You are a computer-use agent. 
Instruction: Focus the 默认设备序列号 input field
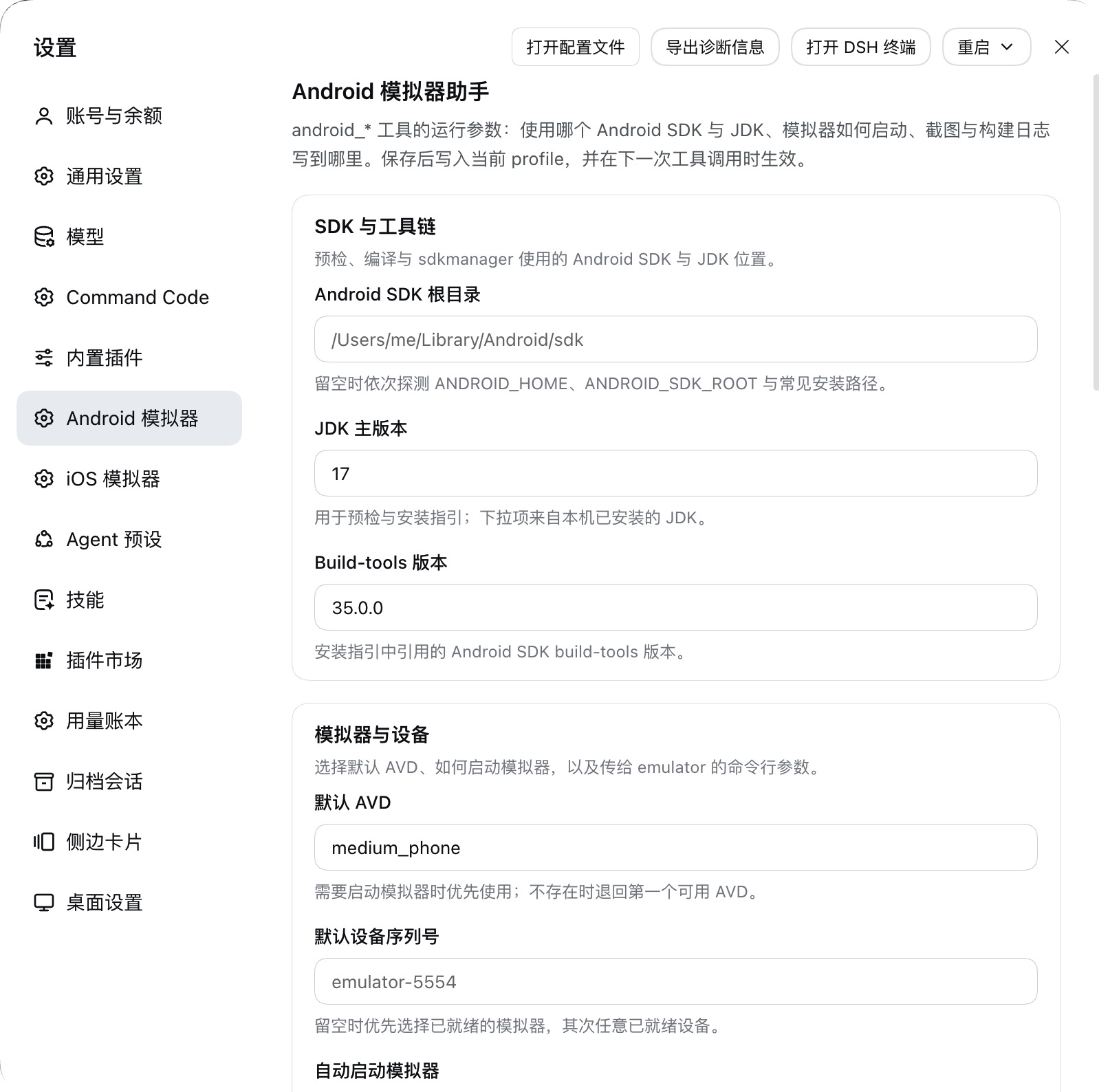[676, 981]
